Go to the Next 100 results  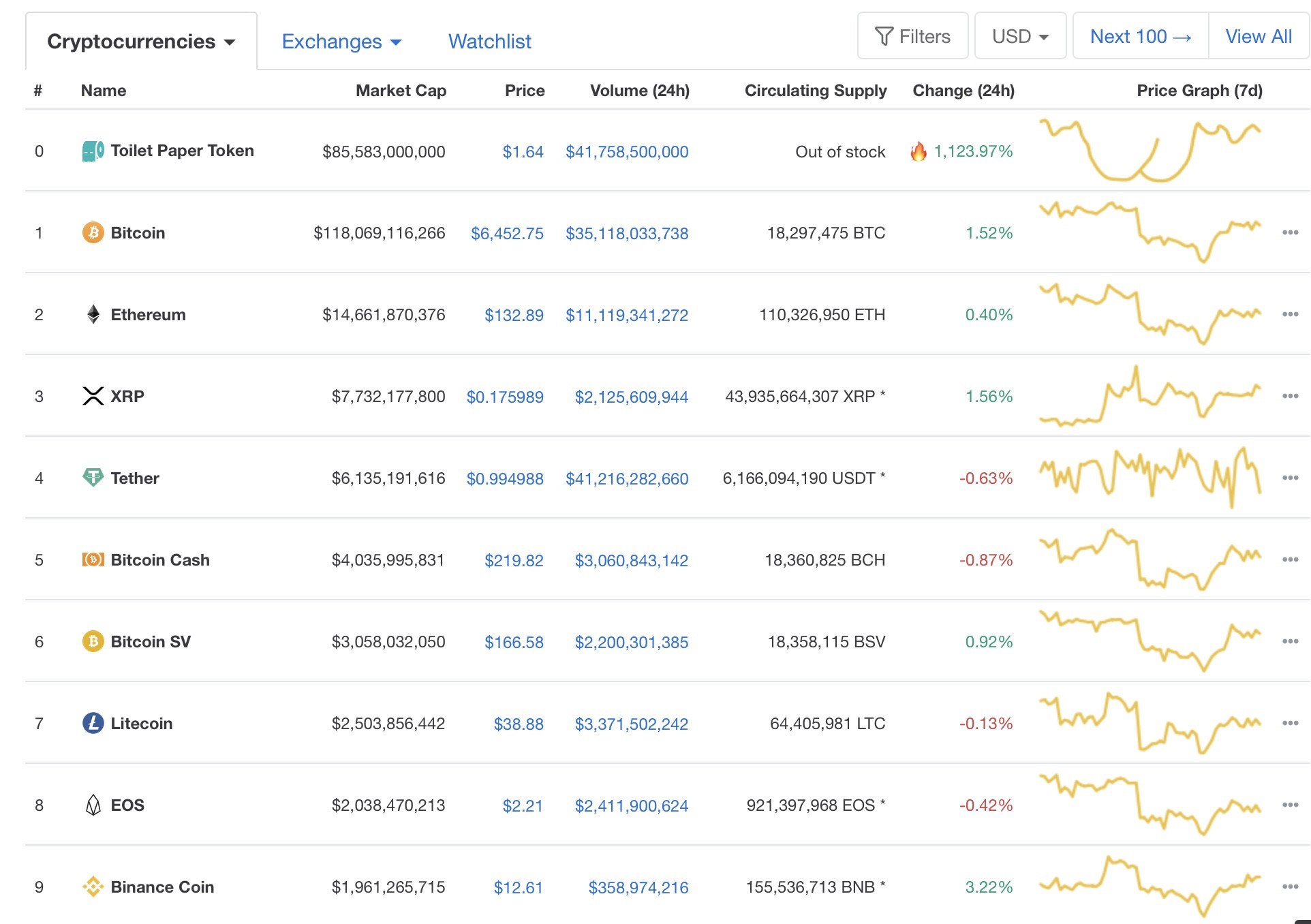[x=1140, y=36]
